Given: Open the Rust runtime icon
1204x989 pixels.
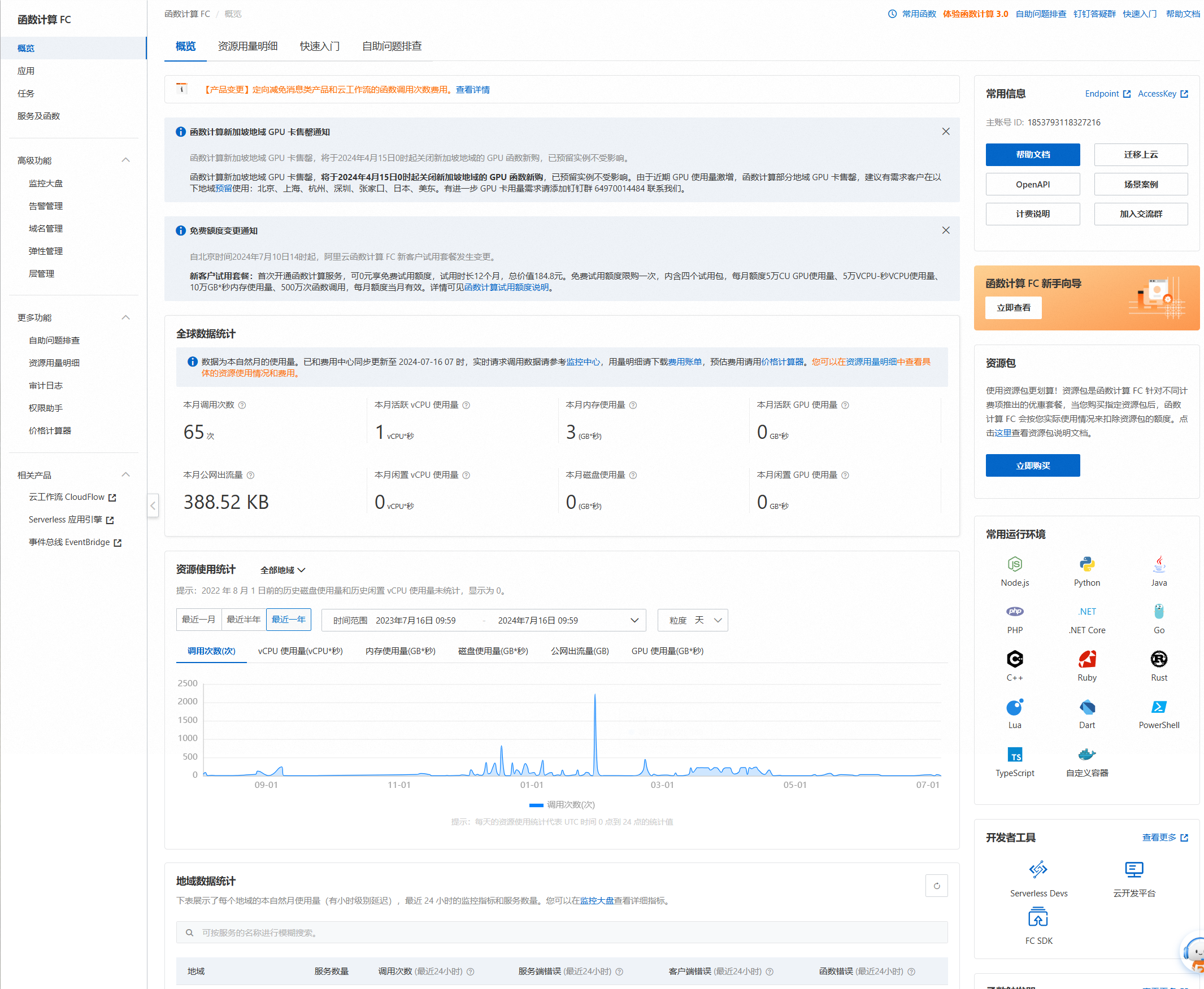Looking at the screenshot, I should coord(1158,659).
